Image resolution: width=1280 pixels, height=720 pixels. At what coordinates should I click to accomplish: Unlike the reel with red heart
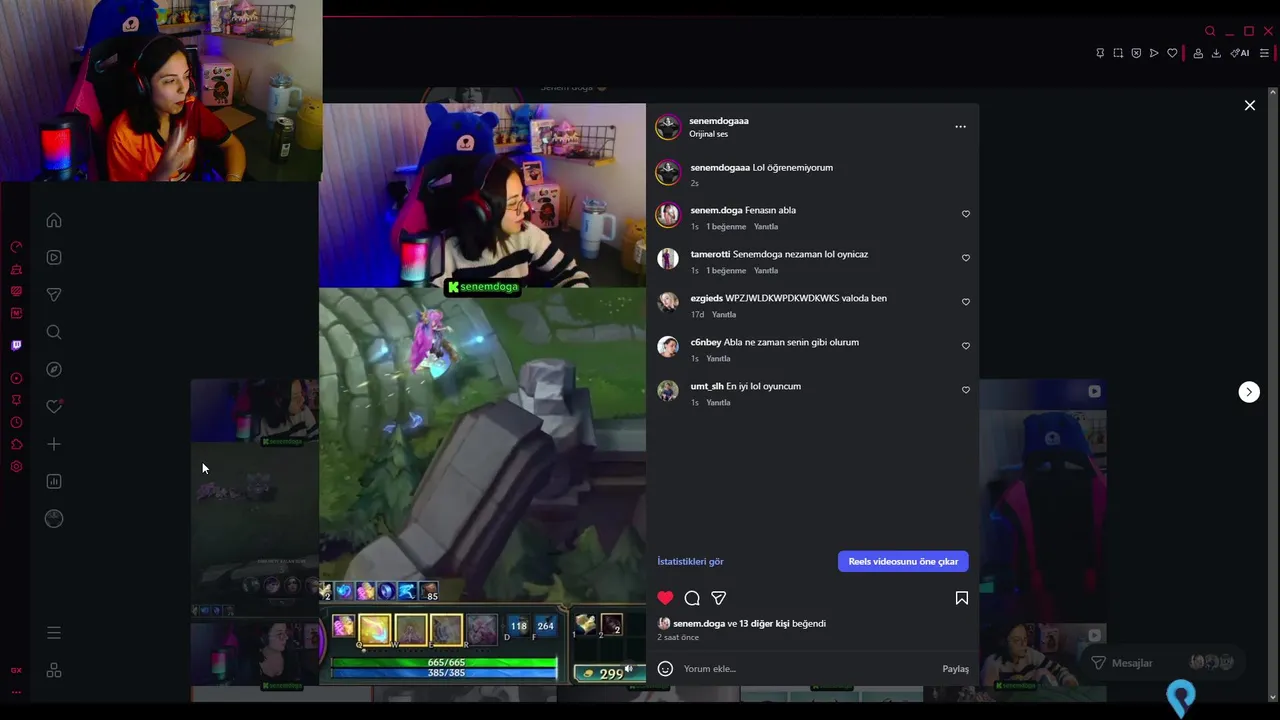click(x=665, y=598)
